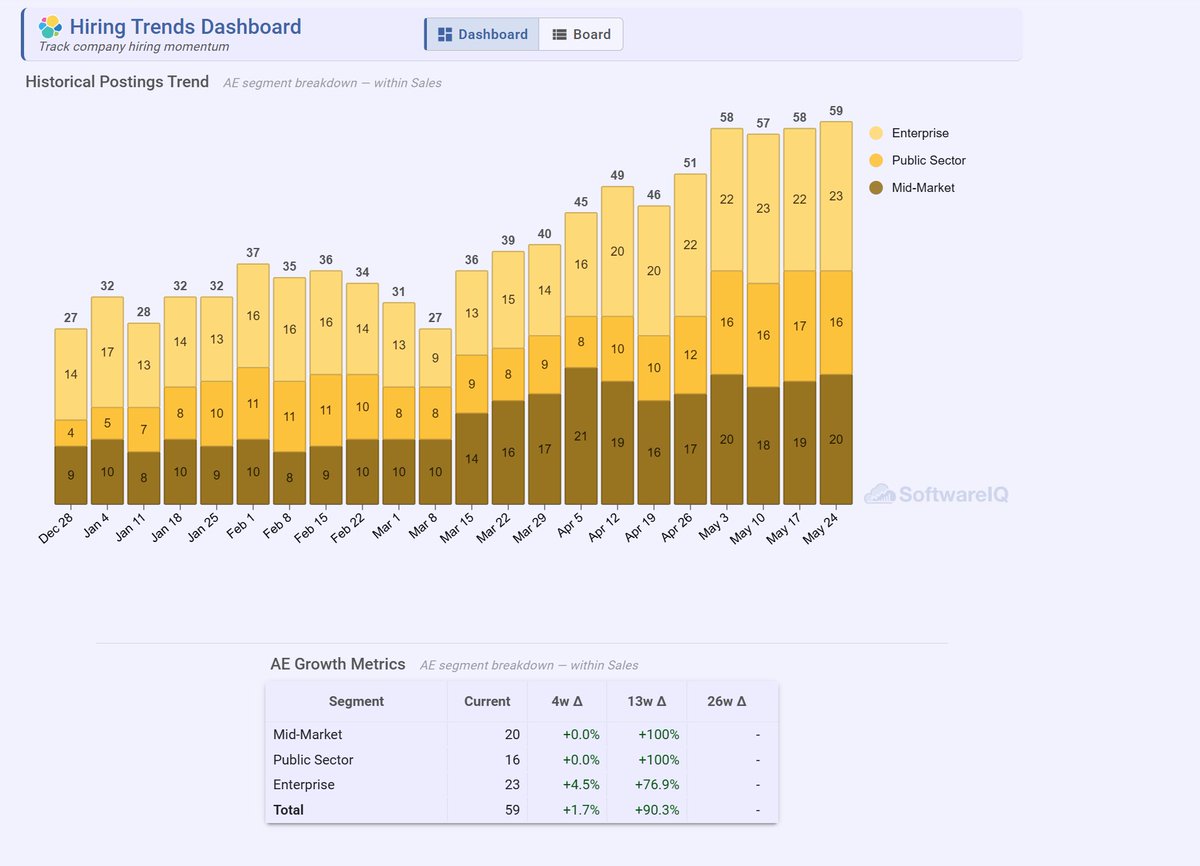Toggle the Enterprise legend swatch
This screenshot has width=1200, height=866.
click(x=876, y=133)
